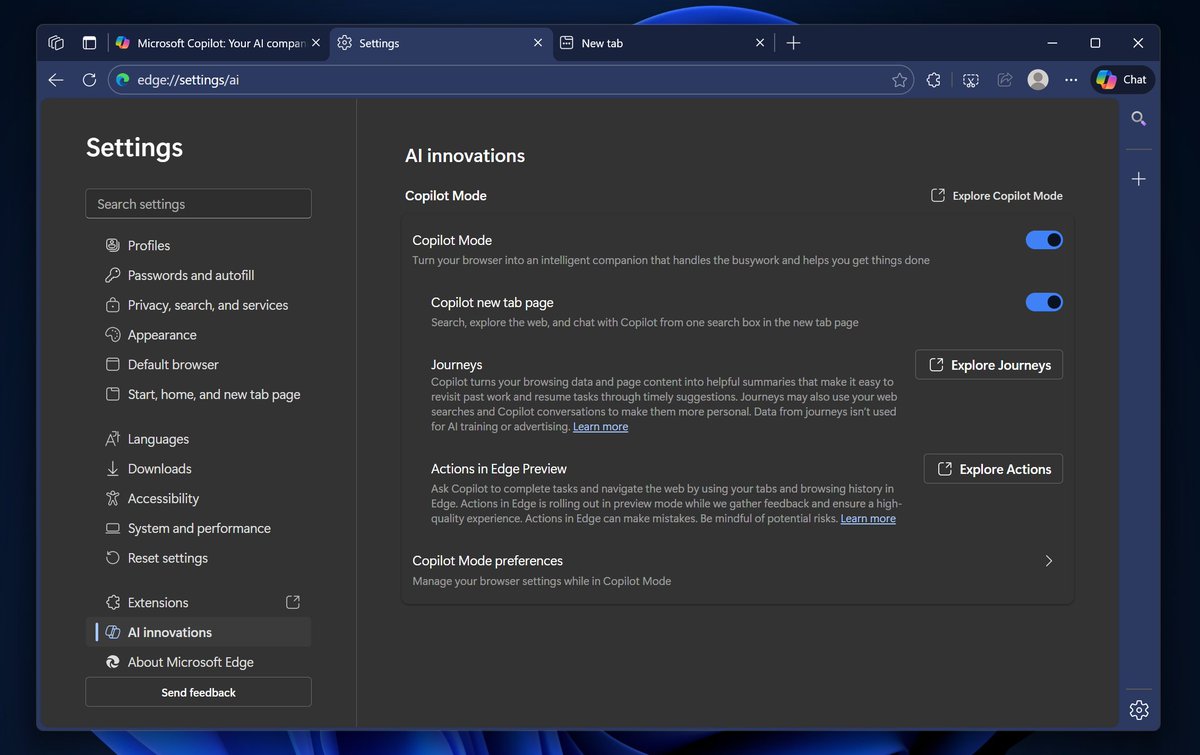Expand Copilot Mode preferences chevron
Screen dimensions: 1200x755
[x=1048, y=561]
